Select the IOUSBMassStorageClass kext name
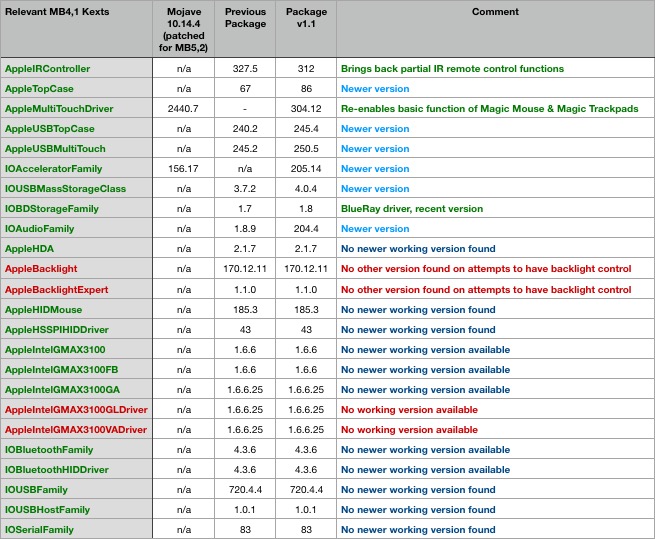Viewport: 655px width, 539px height. pos(65,189)
